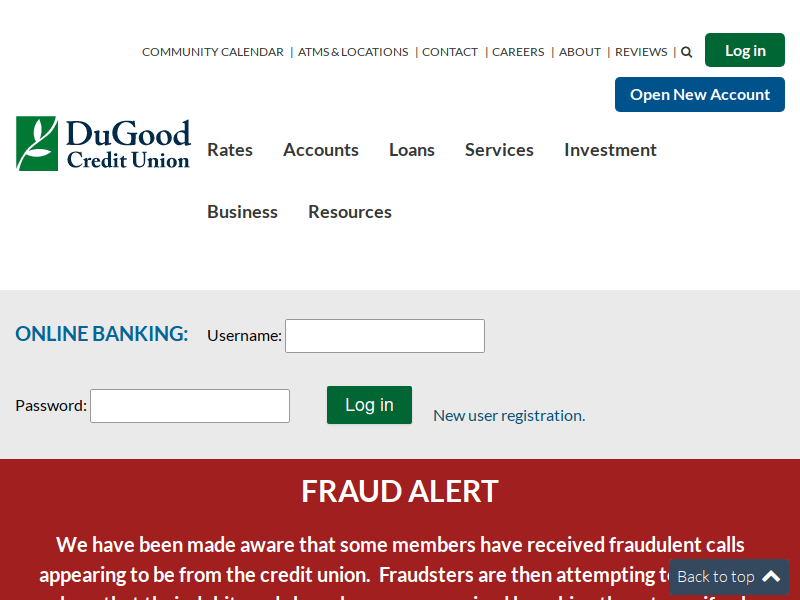Screen dimensions: 800x600
Task: Follow the New user registration link
Action: pyautogui.click(x=509, y=416)
